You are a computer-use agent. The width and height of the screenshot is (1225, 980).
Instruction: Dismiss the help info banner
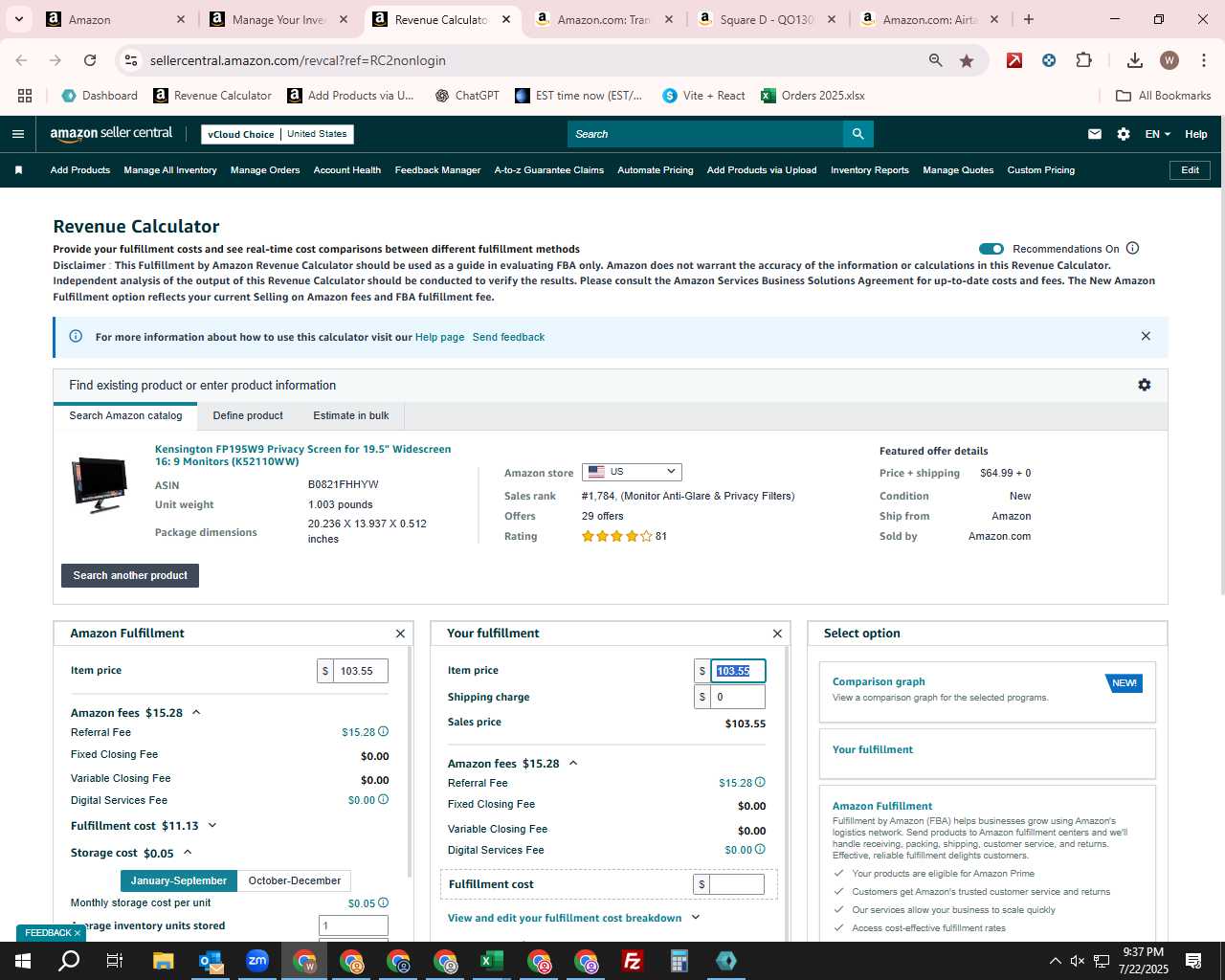tap(1146, 336)
